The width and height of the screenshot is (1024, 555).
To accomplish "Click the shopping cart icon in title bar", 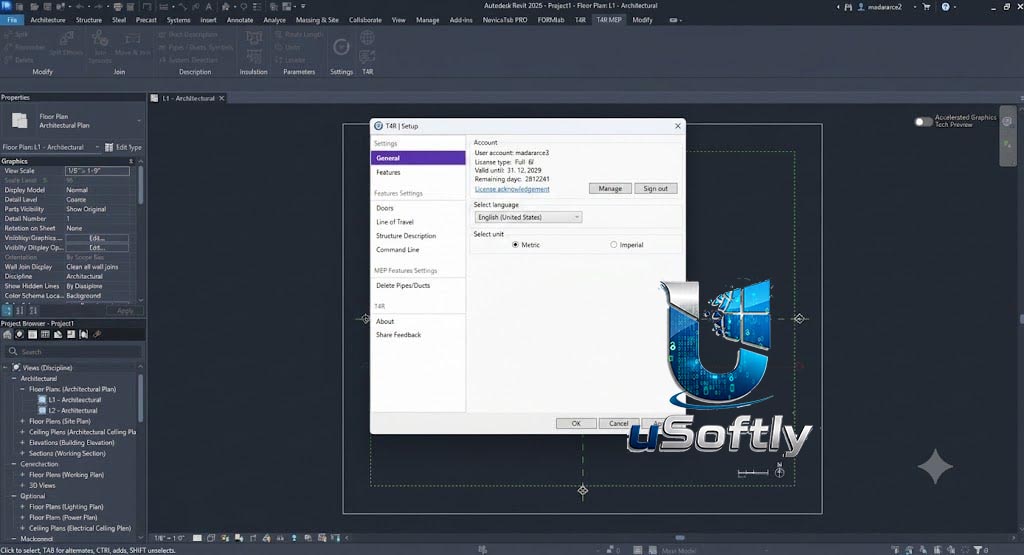I will tap(926, 7).
